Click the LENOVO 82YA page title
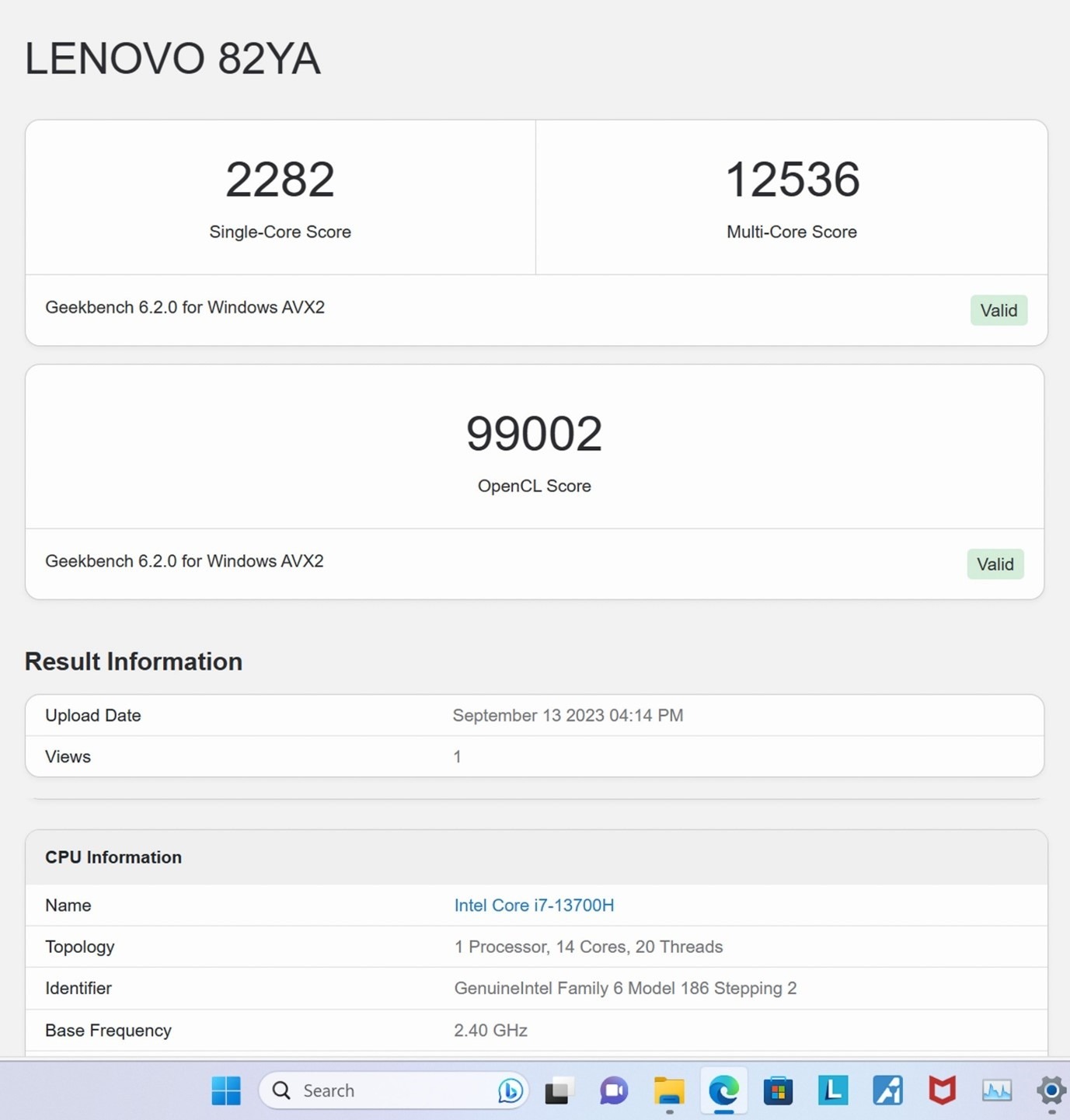The width and height of the screenshot is (1070, 1120). (x=173, y=58)
